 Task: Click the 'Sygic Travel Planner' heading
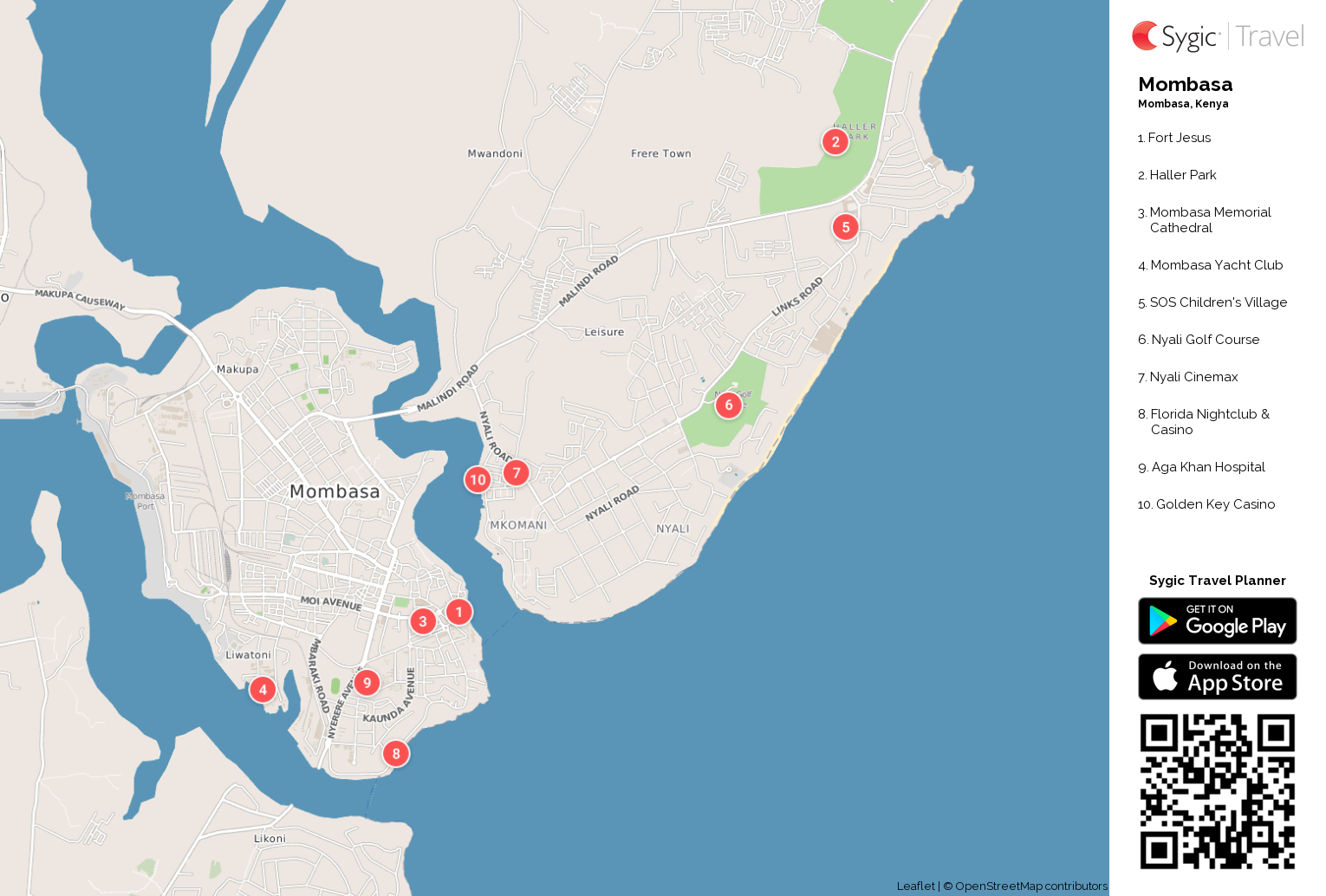coord(1218,581)
